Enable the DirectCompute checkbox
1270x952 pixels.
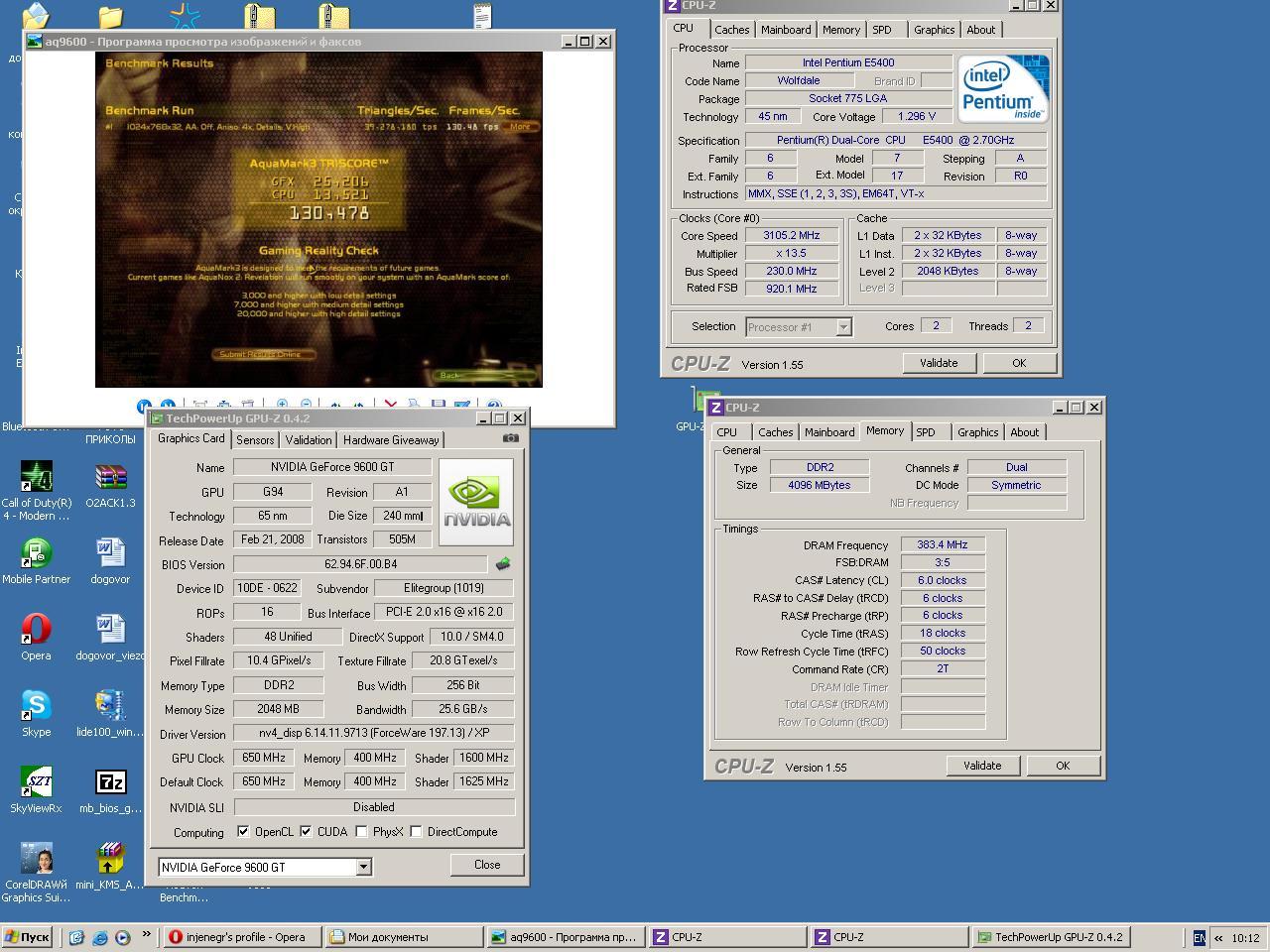tap(416, 831)
